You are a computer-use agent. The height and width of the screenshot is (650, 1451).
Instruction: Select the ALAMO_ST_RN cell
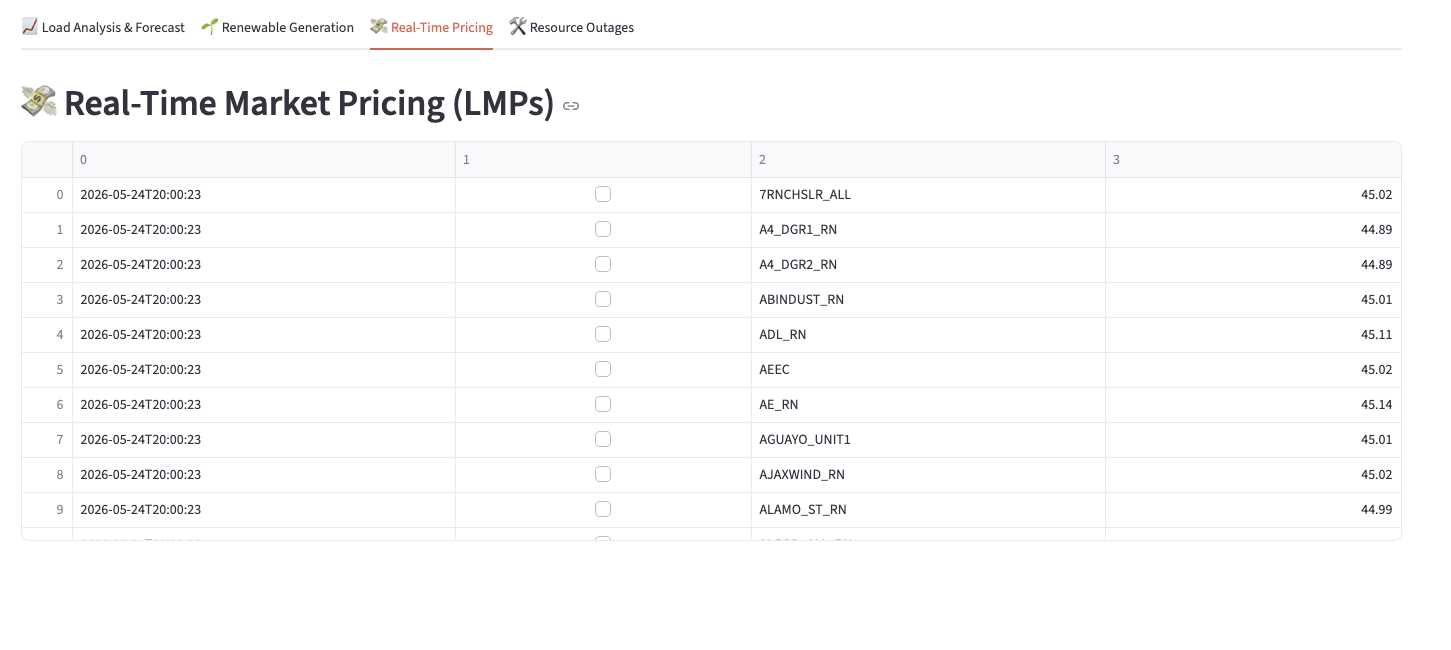[928, 510]
